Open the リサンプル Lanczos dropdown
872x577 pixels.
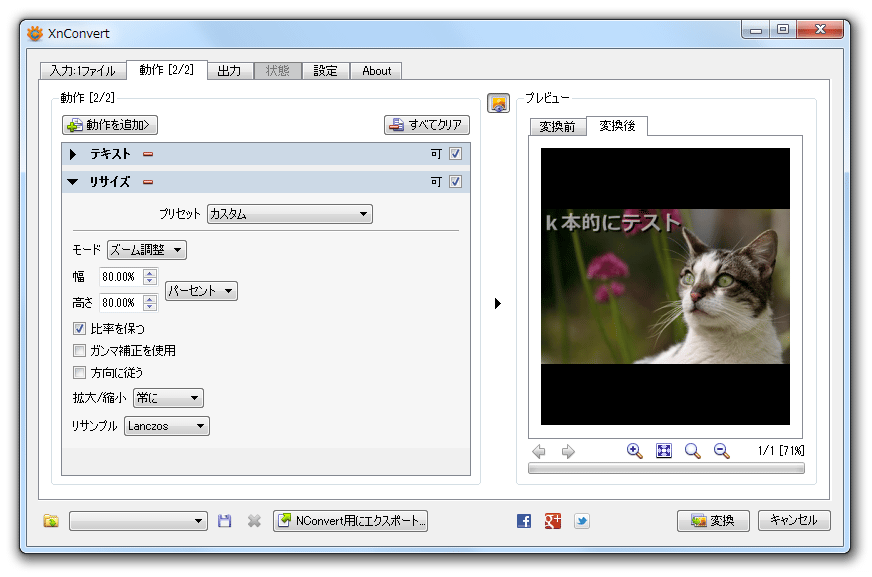167,426
